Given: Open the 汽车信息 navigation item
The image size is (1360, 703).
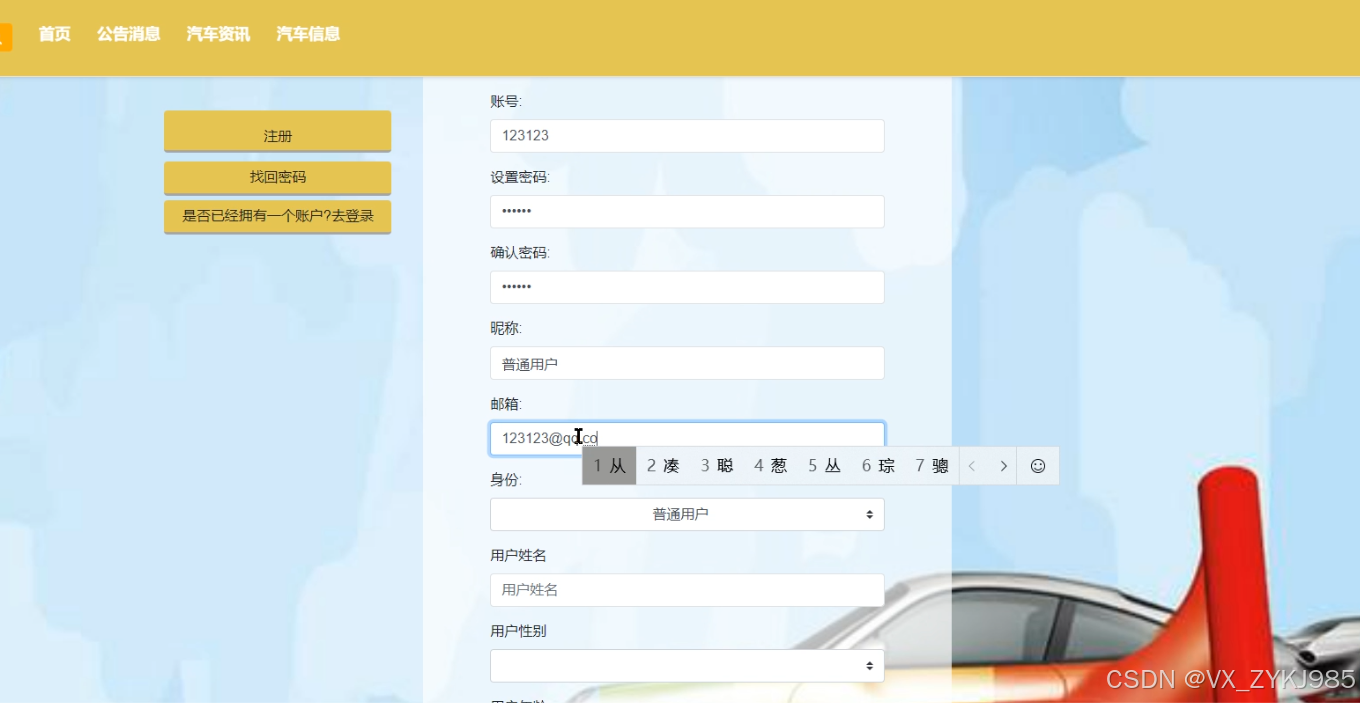Looking at the screenshot, I should (308, 34).
